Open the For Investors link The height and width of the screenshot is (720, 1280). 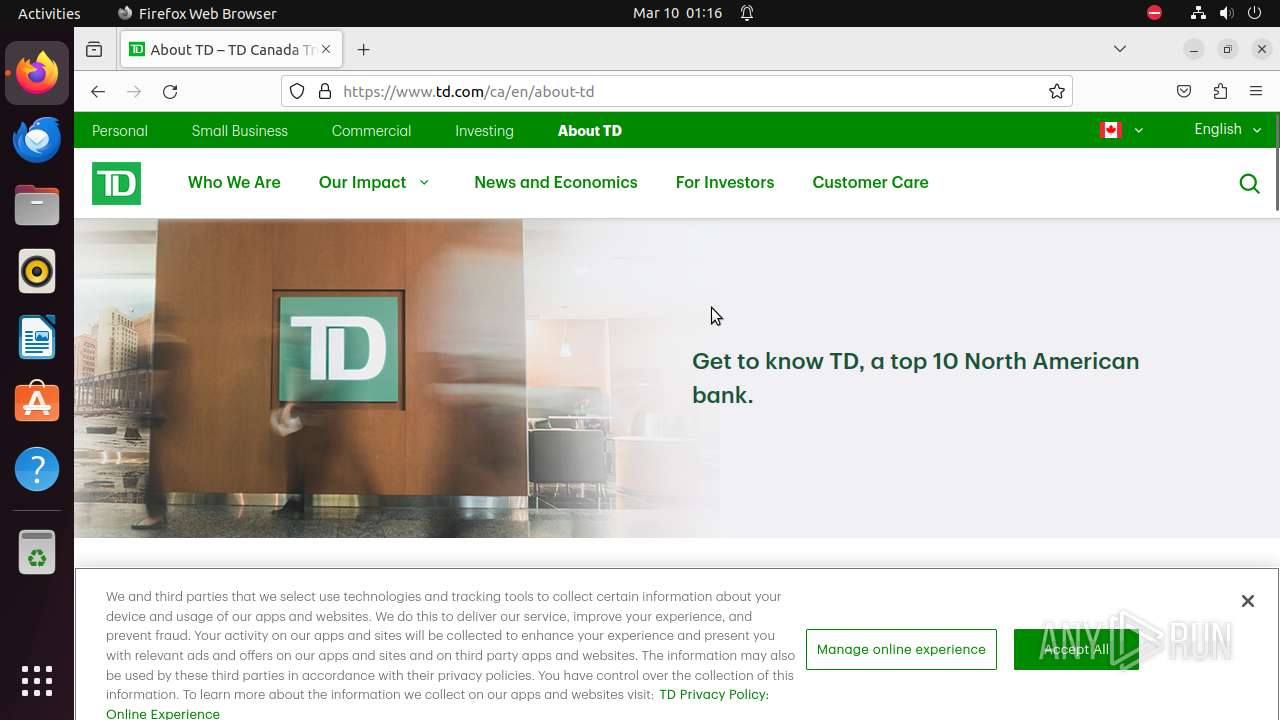[725, 182]
